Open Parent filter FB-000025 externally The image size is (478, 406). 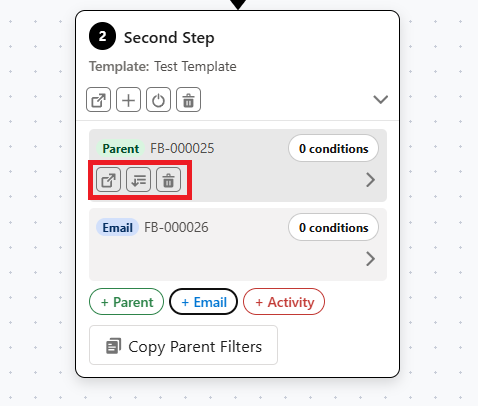coord(108,180)
